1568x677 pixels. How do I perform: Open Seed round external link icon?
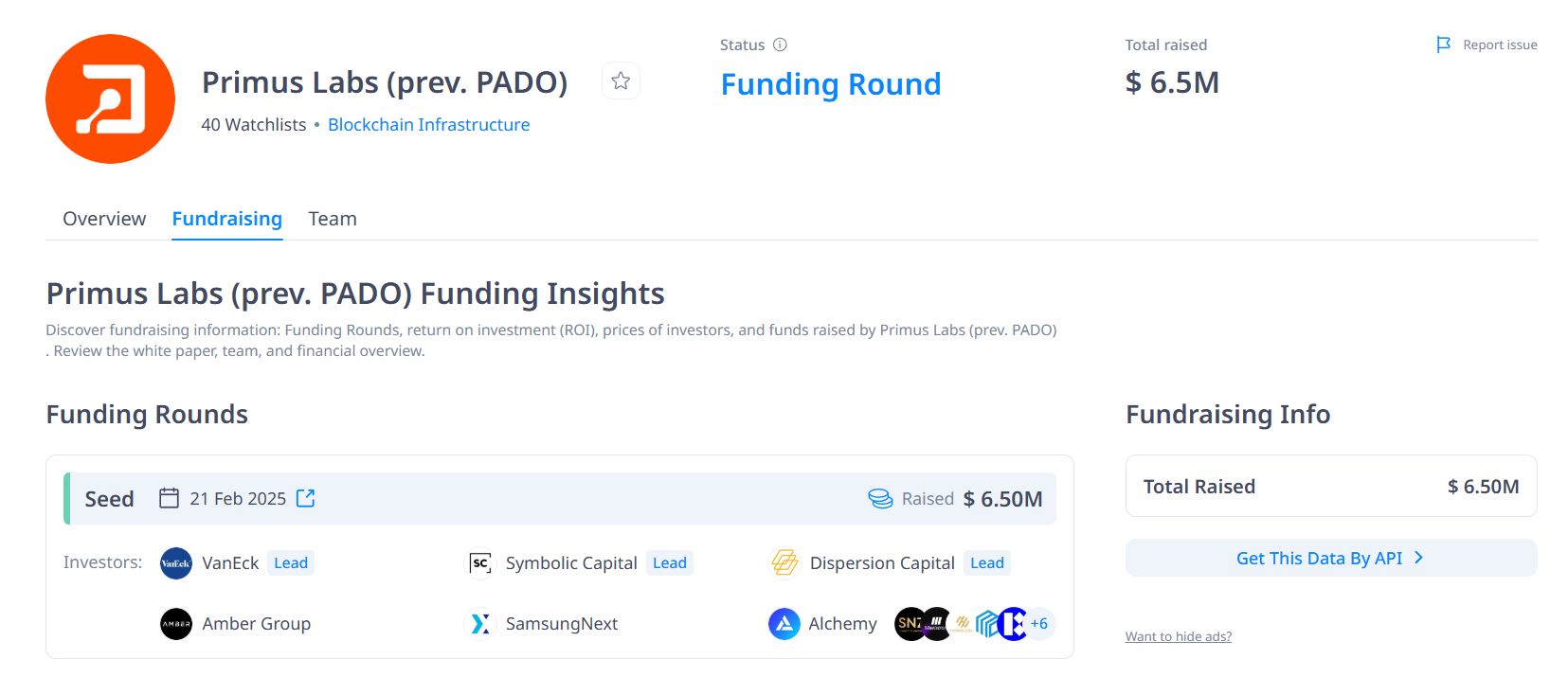pyautogui.click(x=305, y=498)
